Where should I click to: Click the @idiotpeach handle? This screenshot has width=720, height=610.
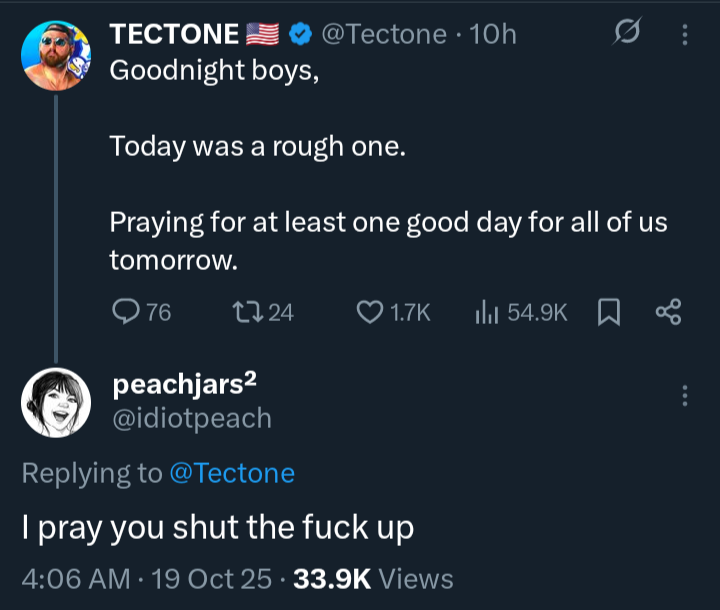pos(190,418)
